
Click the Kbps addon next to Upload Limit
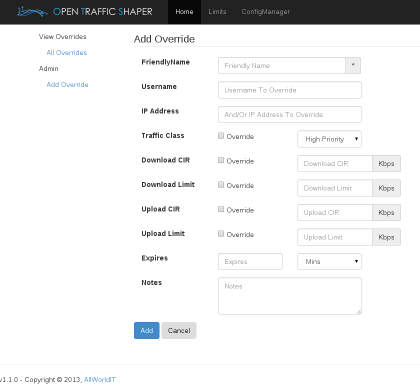(x=386, y=237)
